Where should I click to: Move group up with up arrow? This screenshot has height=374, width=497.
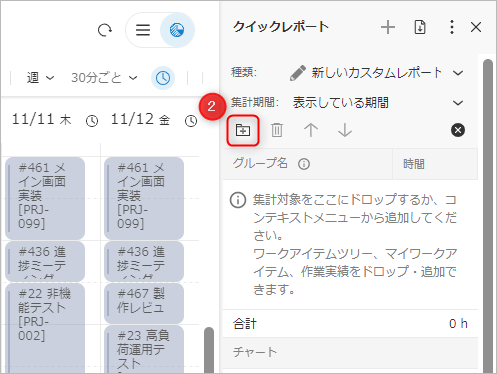click(x=311, y=130)
